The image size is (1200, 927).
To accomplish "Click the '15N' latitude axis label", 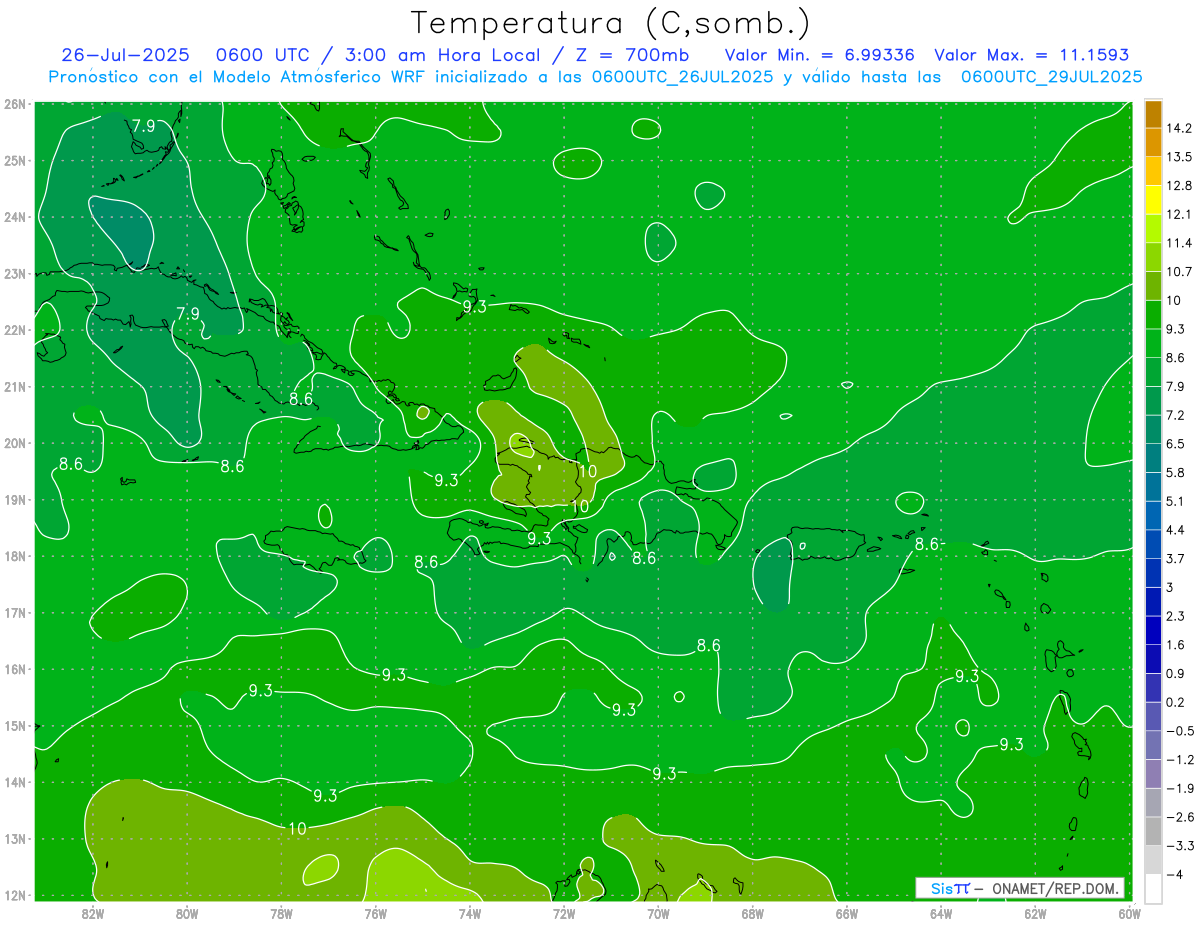I will tap(15, 725).
